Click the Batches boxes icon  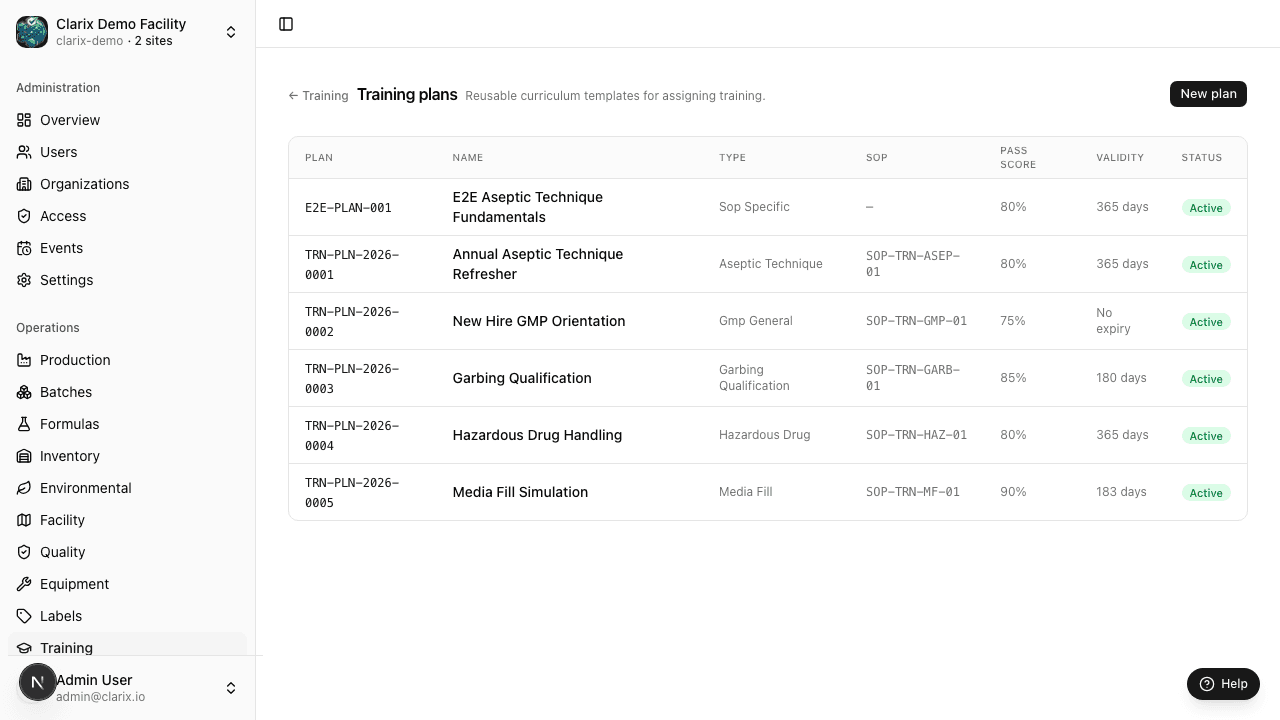[24, 392]
